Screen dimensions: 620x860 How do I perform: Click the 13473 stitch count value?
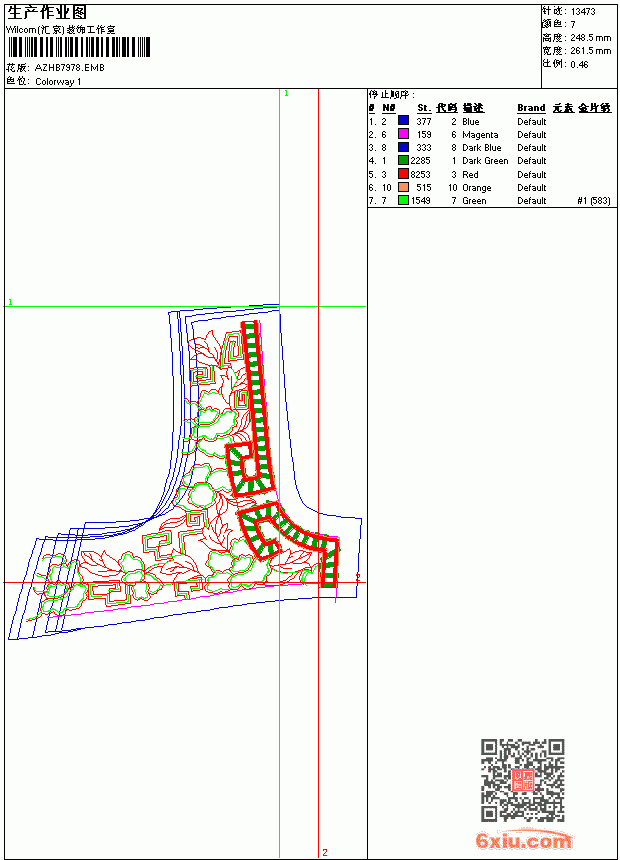click(583, 12)
